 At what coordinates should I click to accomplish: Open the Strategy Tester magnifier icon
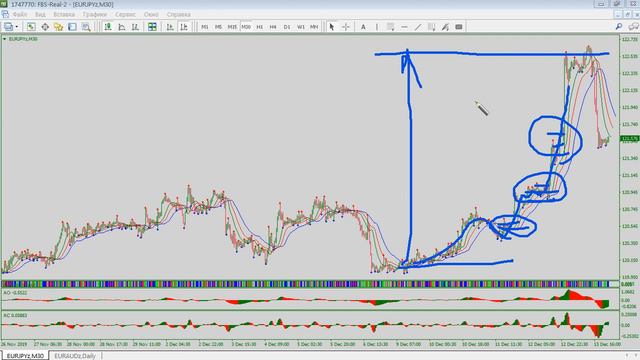pos(86,27)
